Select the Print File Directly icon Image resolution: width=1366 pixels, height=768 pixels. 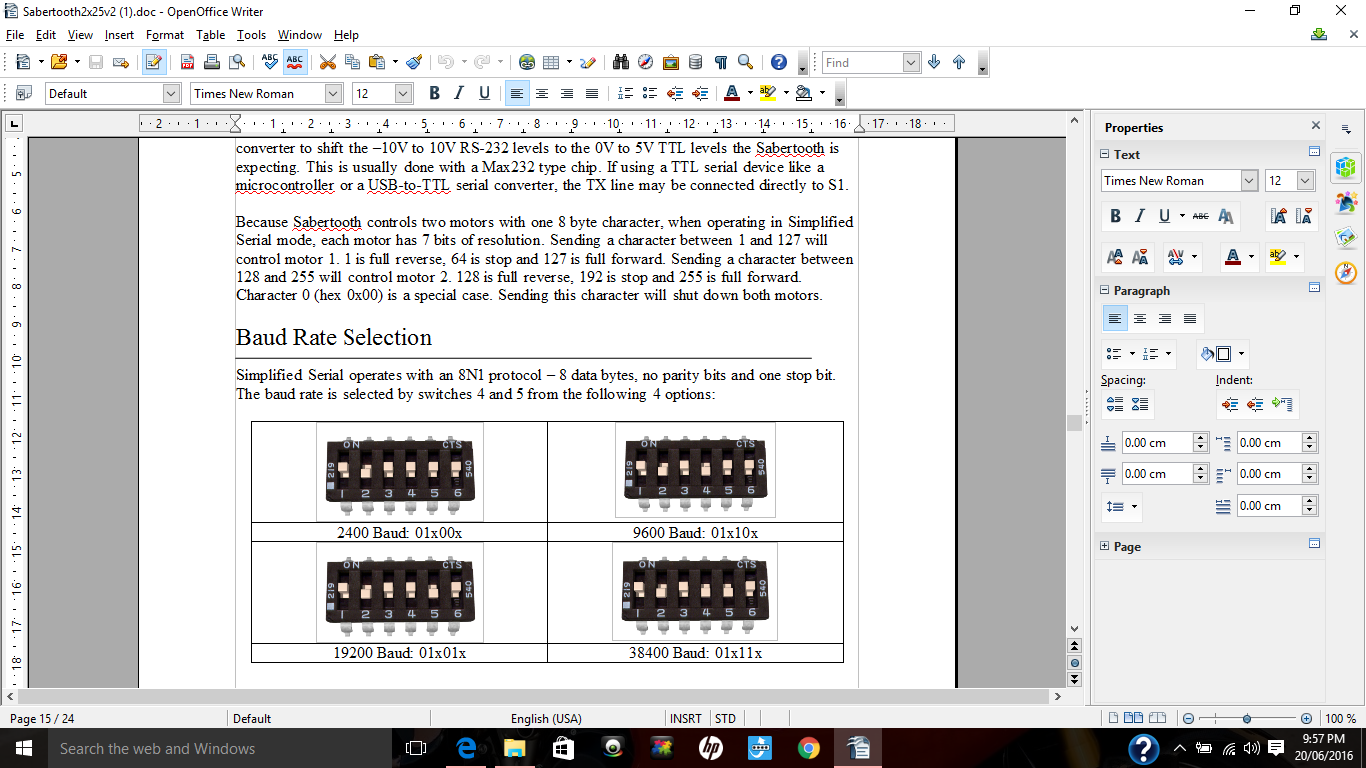click(x=211, y=62)
